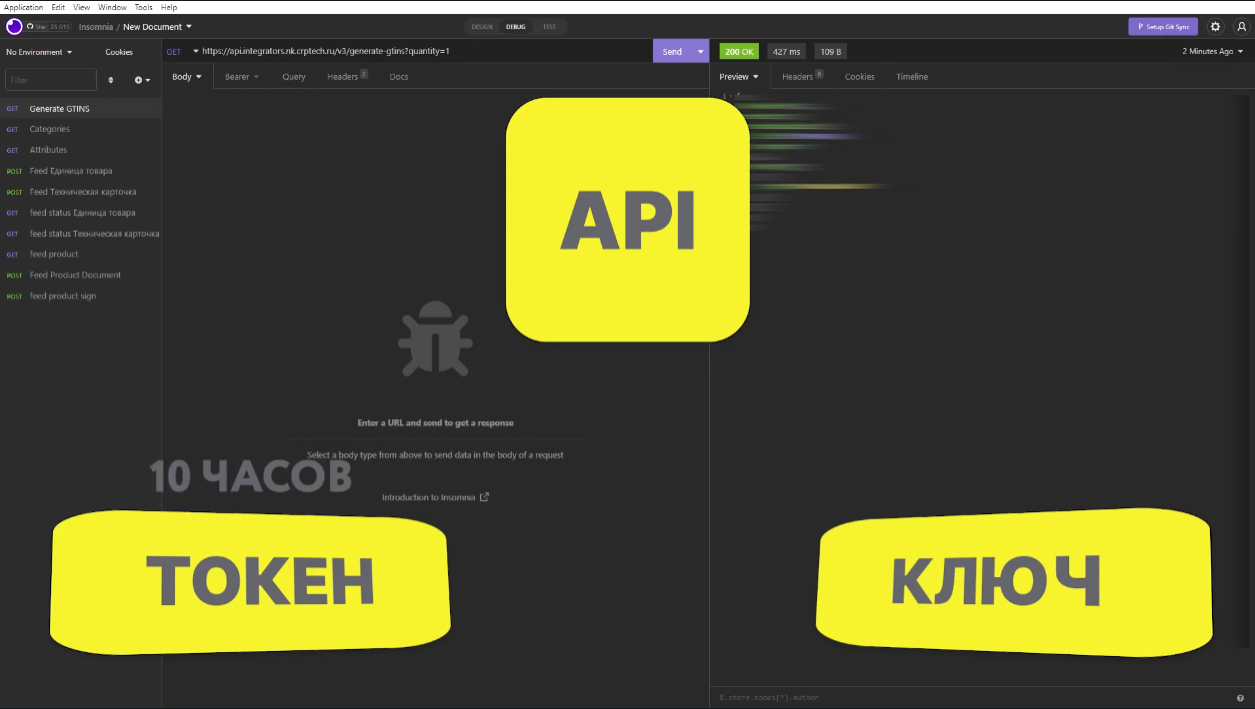Select the Feed Единица товара request
The image size is (1255, 709).
coord(81,171)
